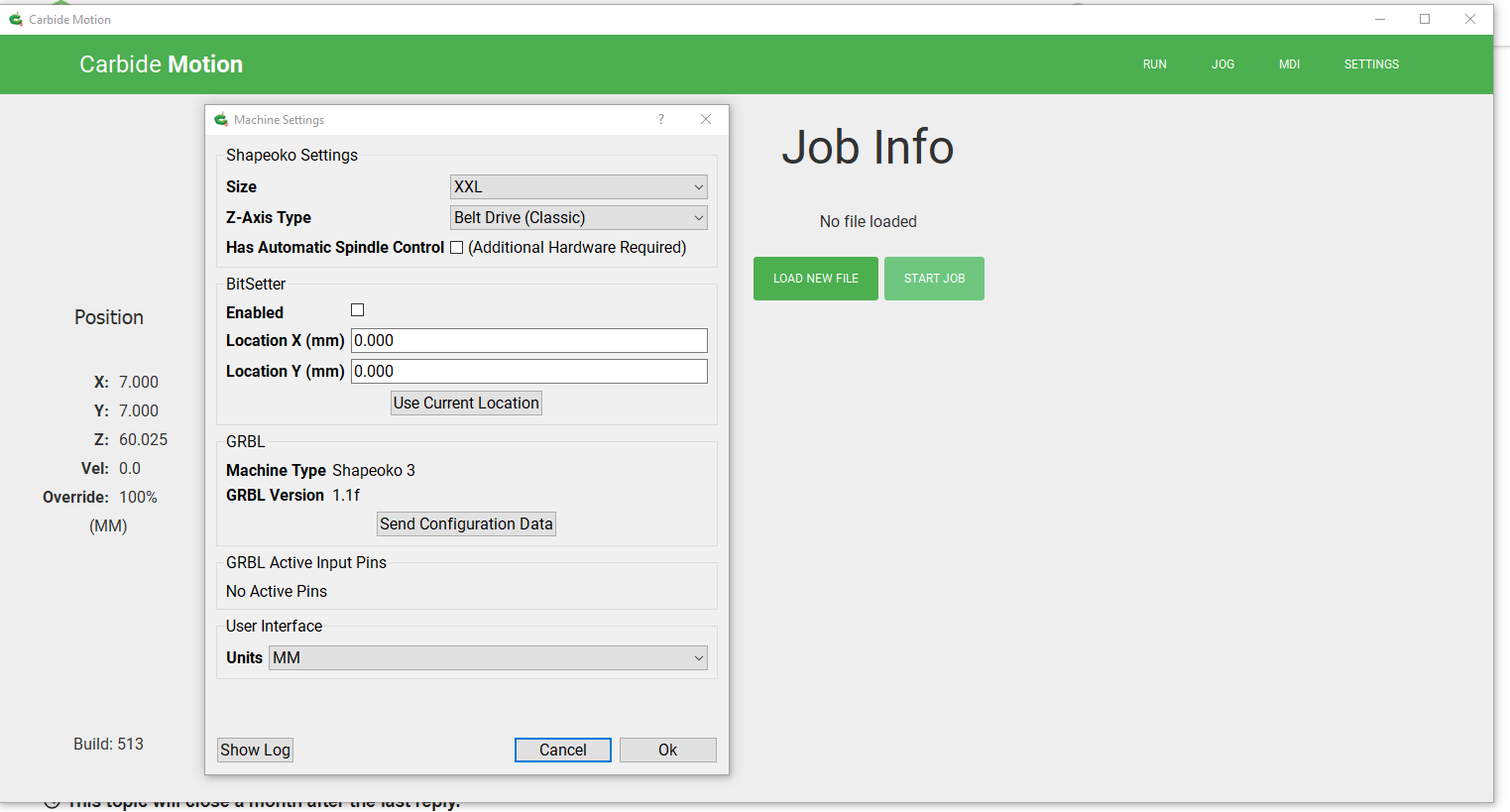Viewport: 1510px width, 812px height.
Task: Click the Use Current Location button
Action: [x=466, y=403]
